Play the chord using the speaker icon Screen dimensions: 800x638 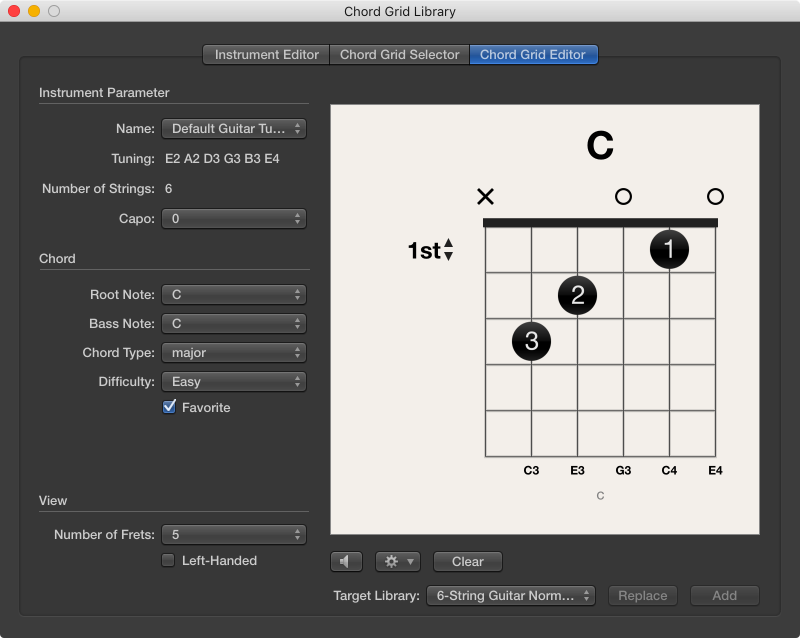(x=346, y=561)
